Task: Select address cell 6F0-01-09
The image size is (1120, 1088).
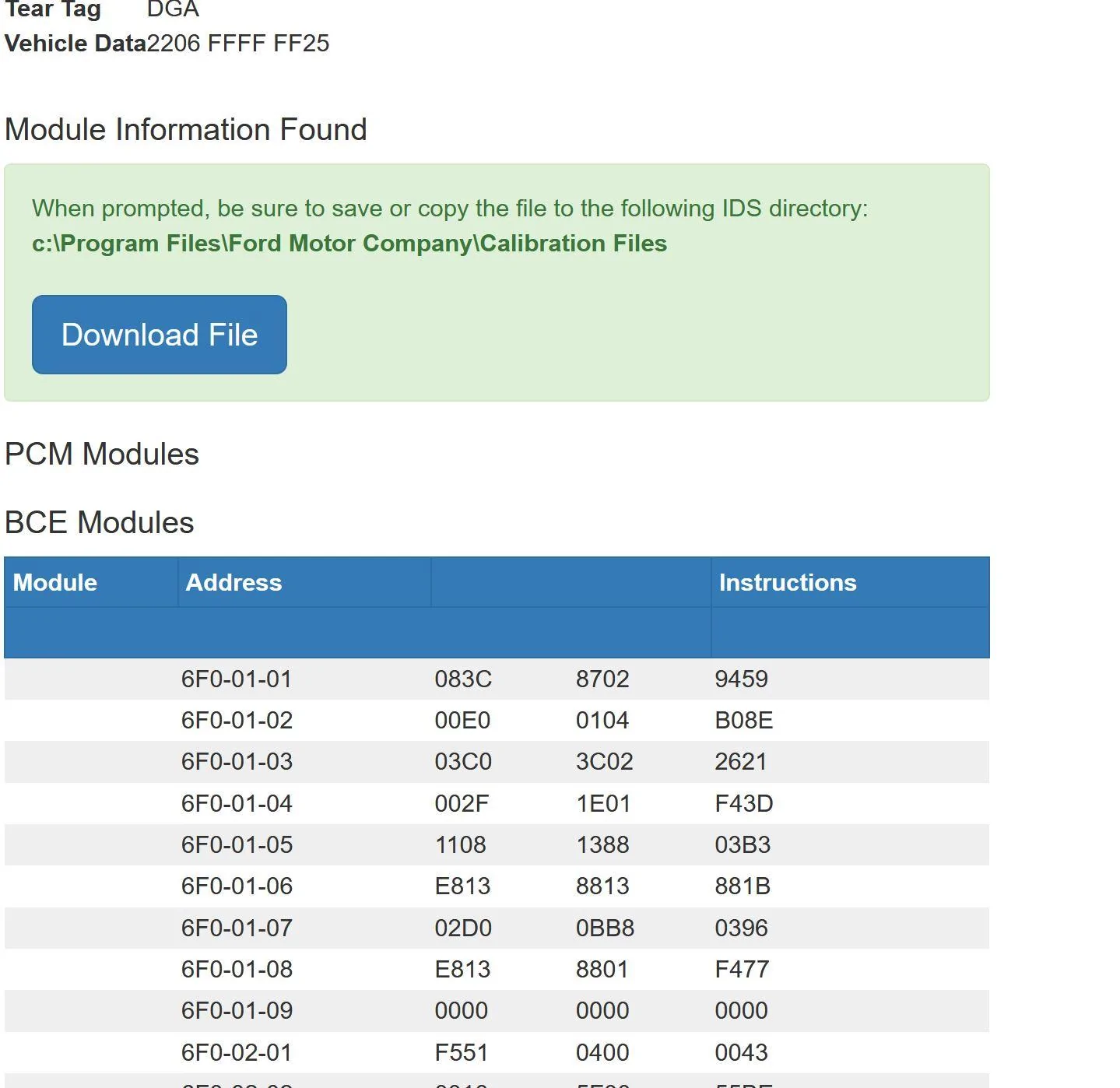Action: pos(237,1010)
